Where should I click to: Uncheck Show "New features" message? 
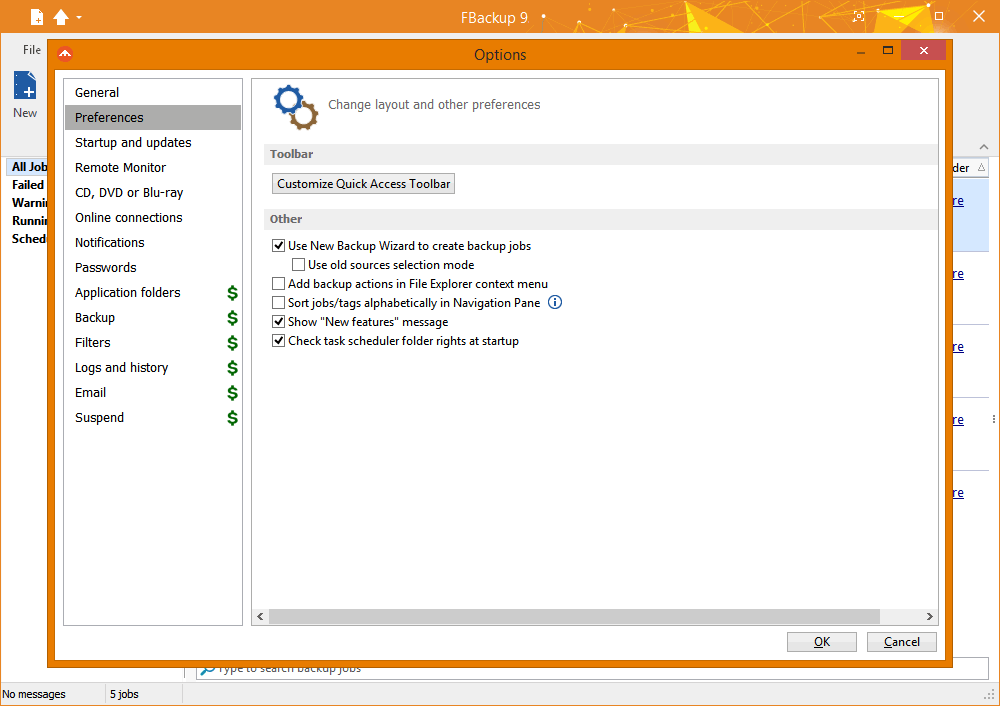click(x=279, y=321)
